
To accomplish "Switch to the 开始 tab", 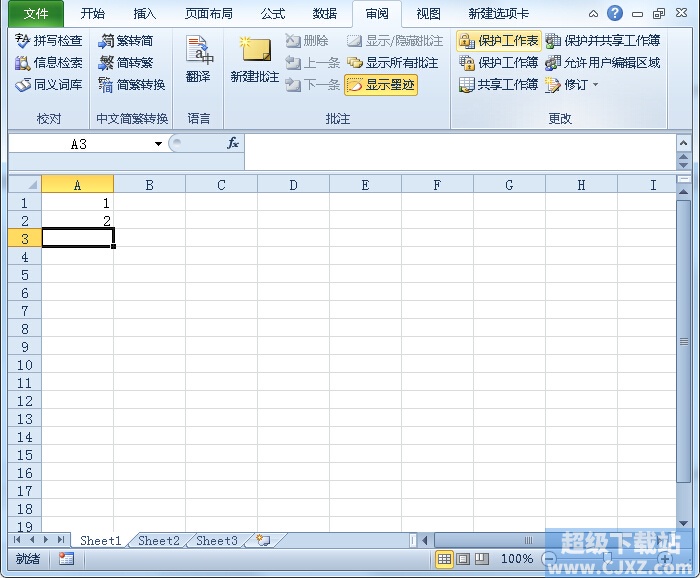I will click(x=92, y=14).
